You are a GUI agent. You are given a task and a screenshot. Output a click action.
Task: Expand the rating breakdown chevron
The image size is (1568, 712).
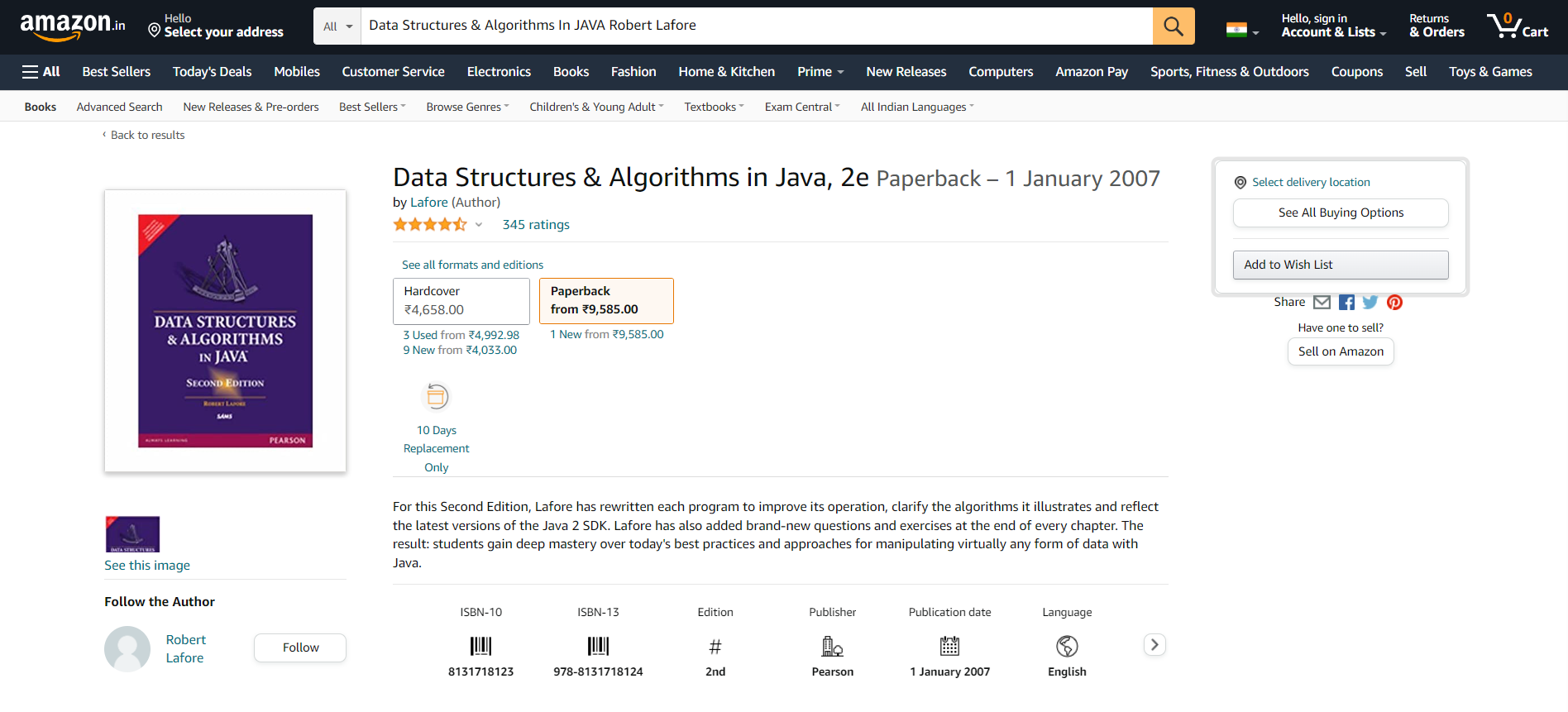pyautogui.click(x=478, y=225)
